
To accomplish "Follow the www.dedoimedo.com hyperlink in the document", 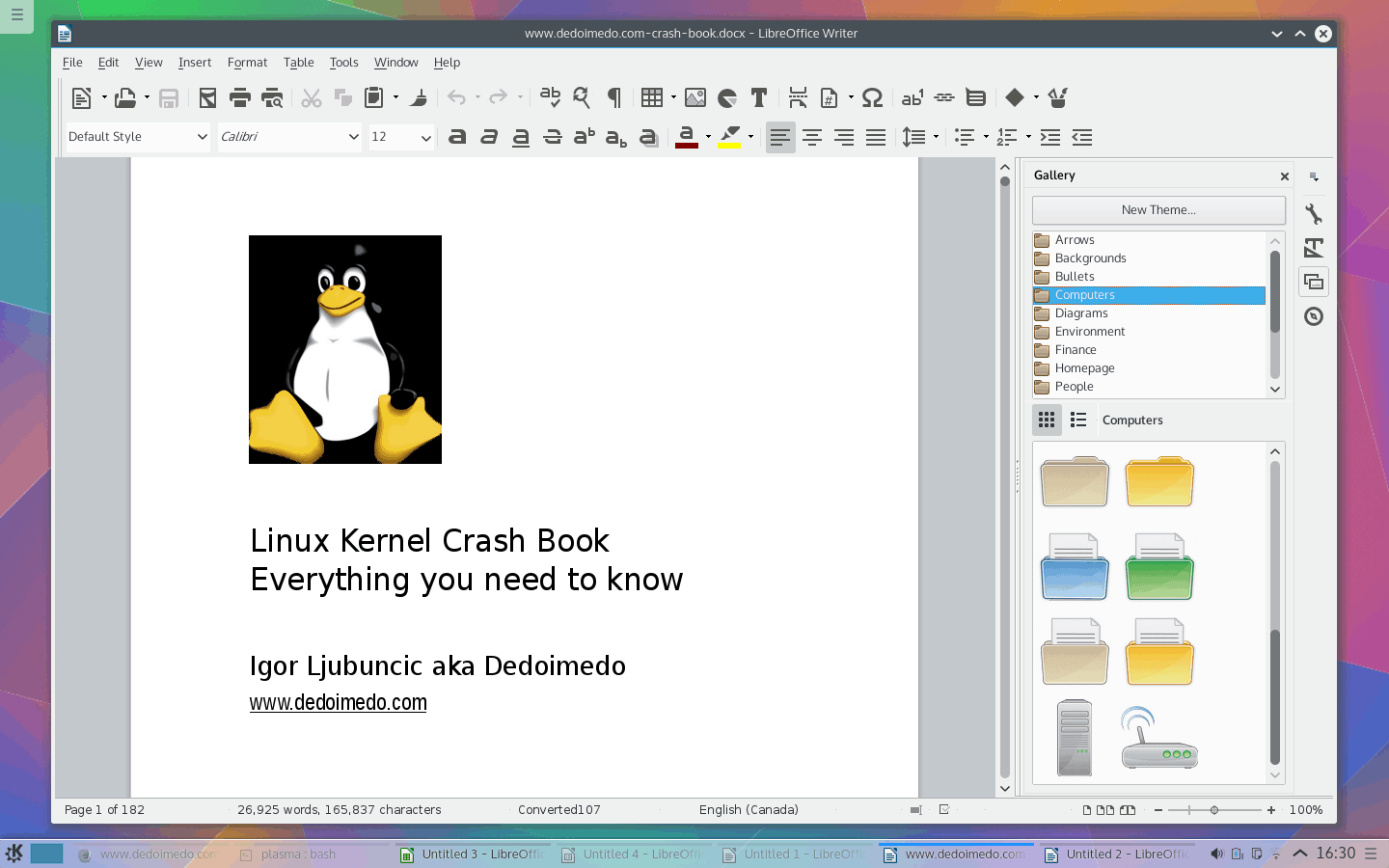I will pyautogui.click(x=338, y=702).
